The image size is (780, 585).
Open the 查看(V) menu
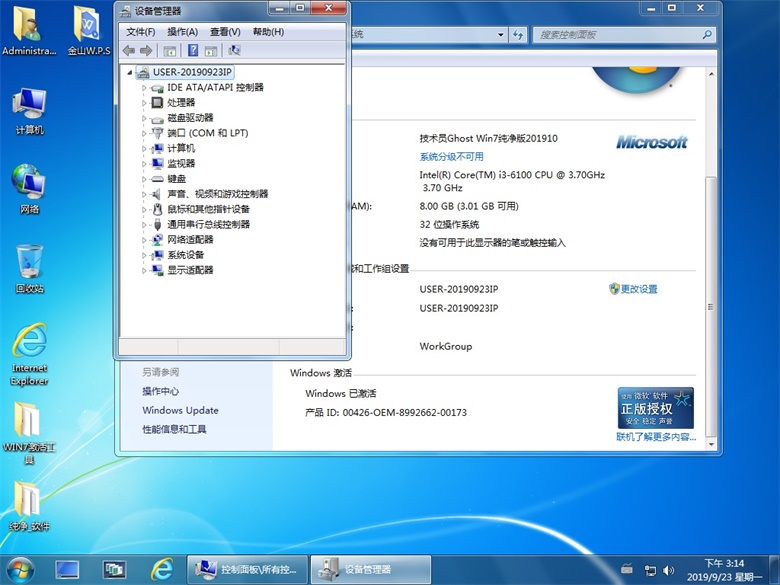pos(225,32)
